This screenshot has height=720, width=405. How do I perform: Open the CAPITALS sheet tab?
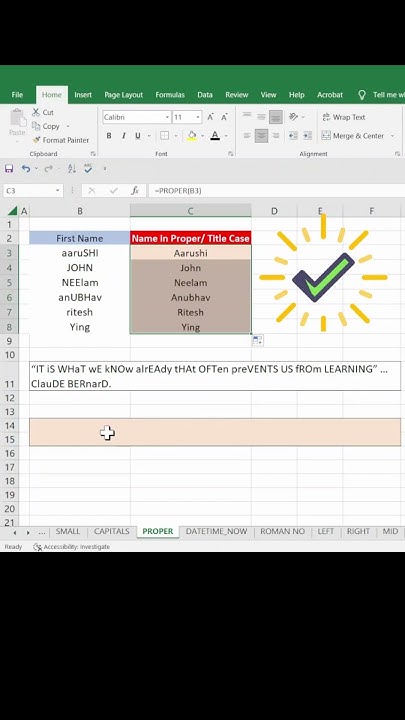pyautogui.click(x=112, y=531)
